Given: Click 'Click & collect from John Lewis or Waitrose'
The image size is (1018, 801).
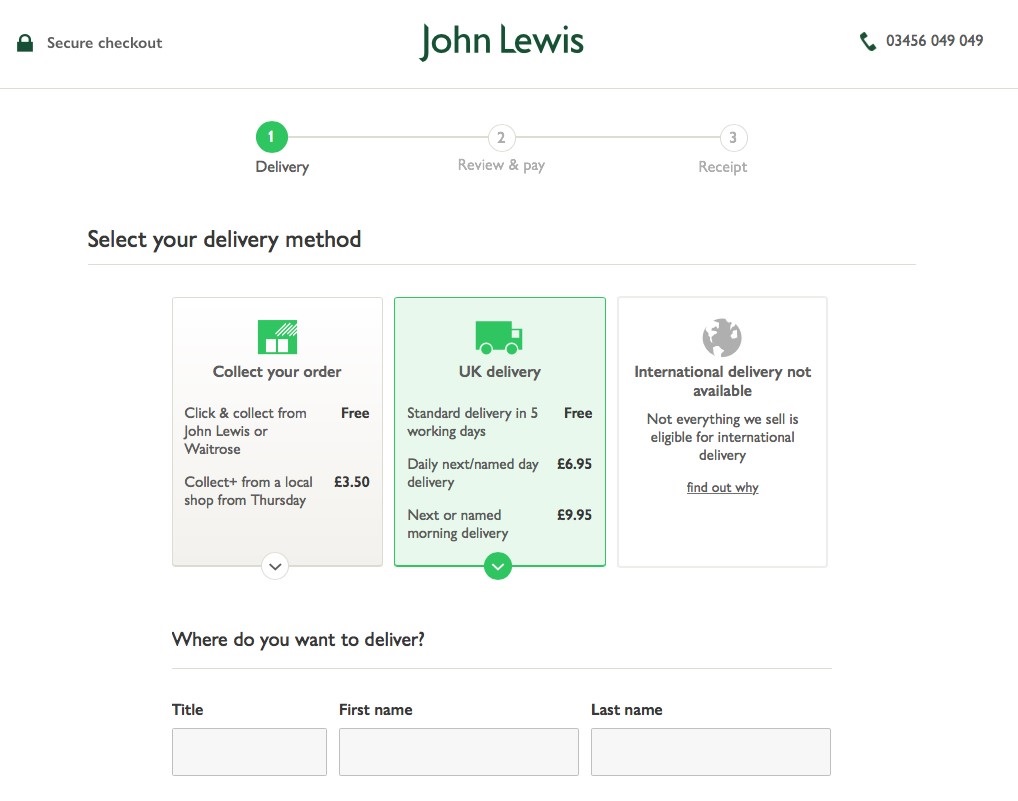Looking at the screenshot, I should pos(245,431).
